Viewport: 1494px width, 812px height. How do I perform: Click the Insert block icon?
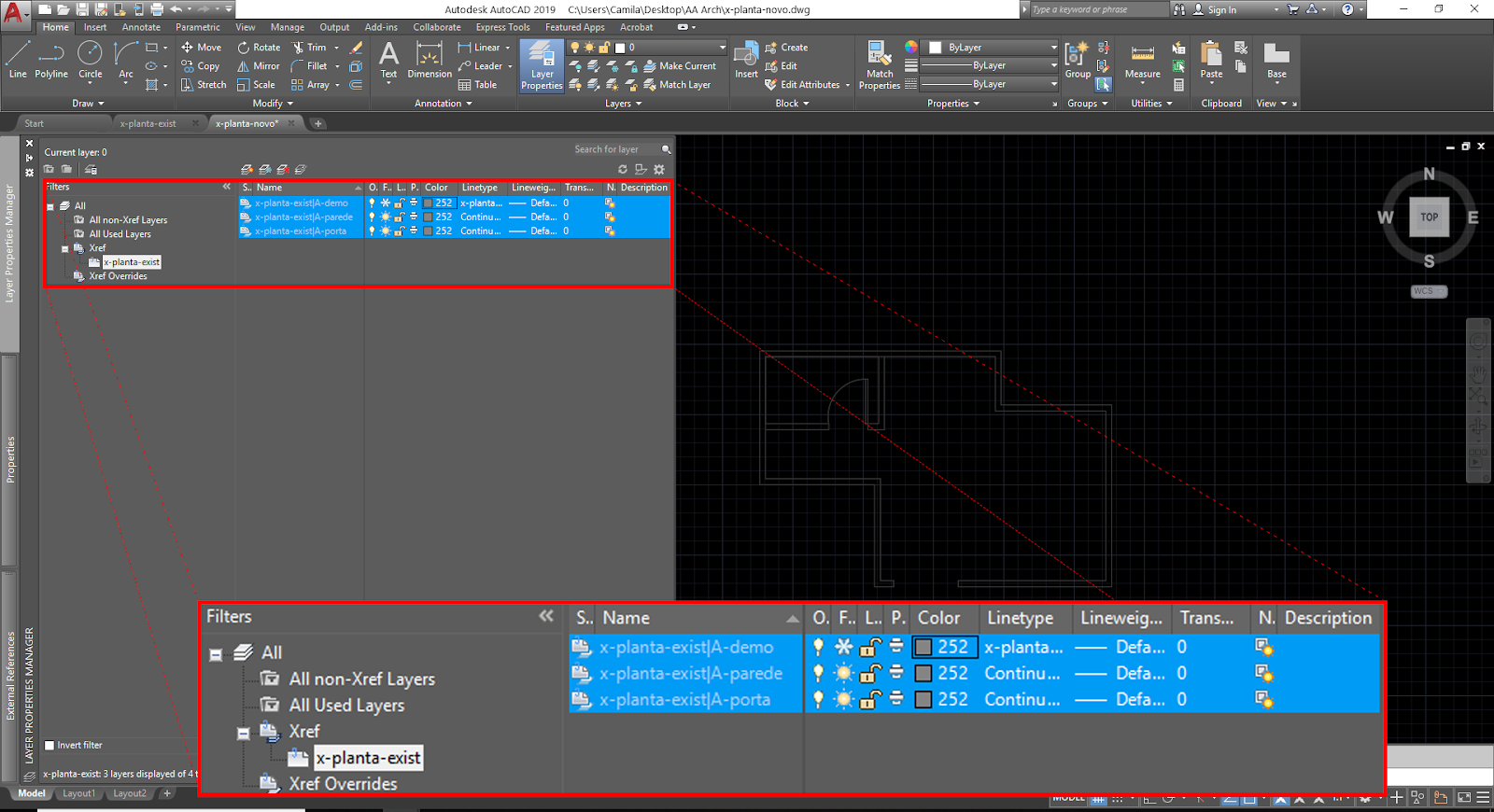point(746,60)
